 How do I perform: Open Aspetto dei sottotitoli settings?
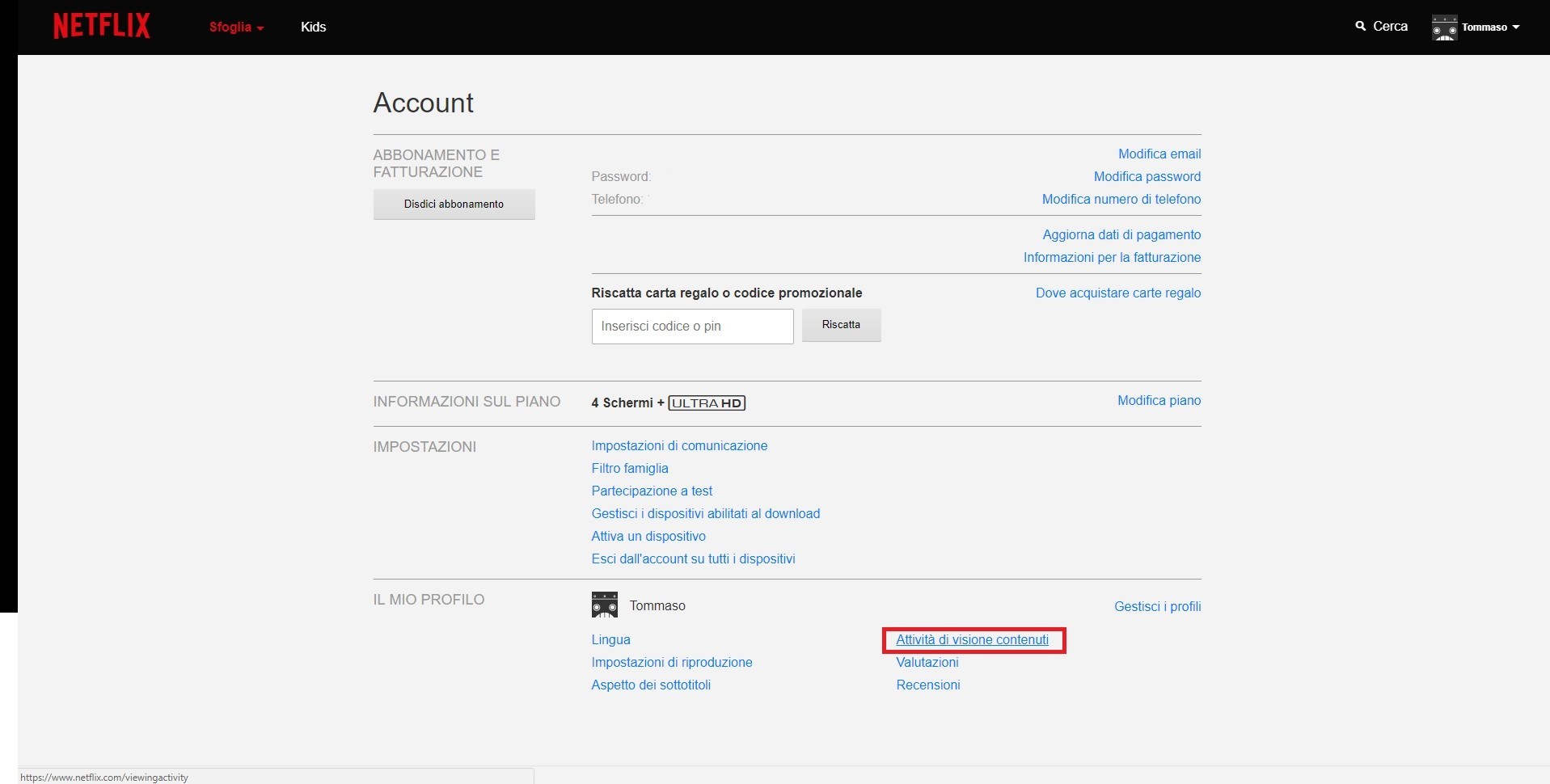[x=651, y=685]
